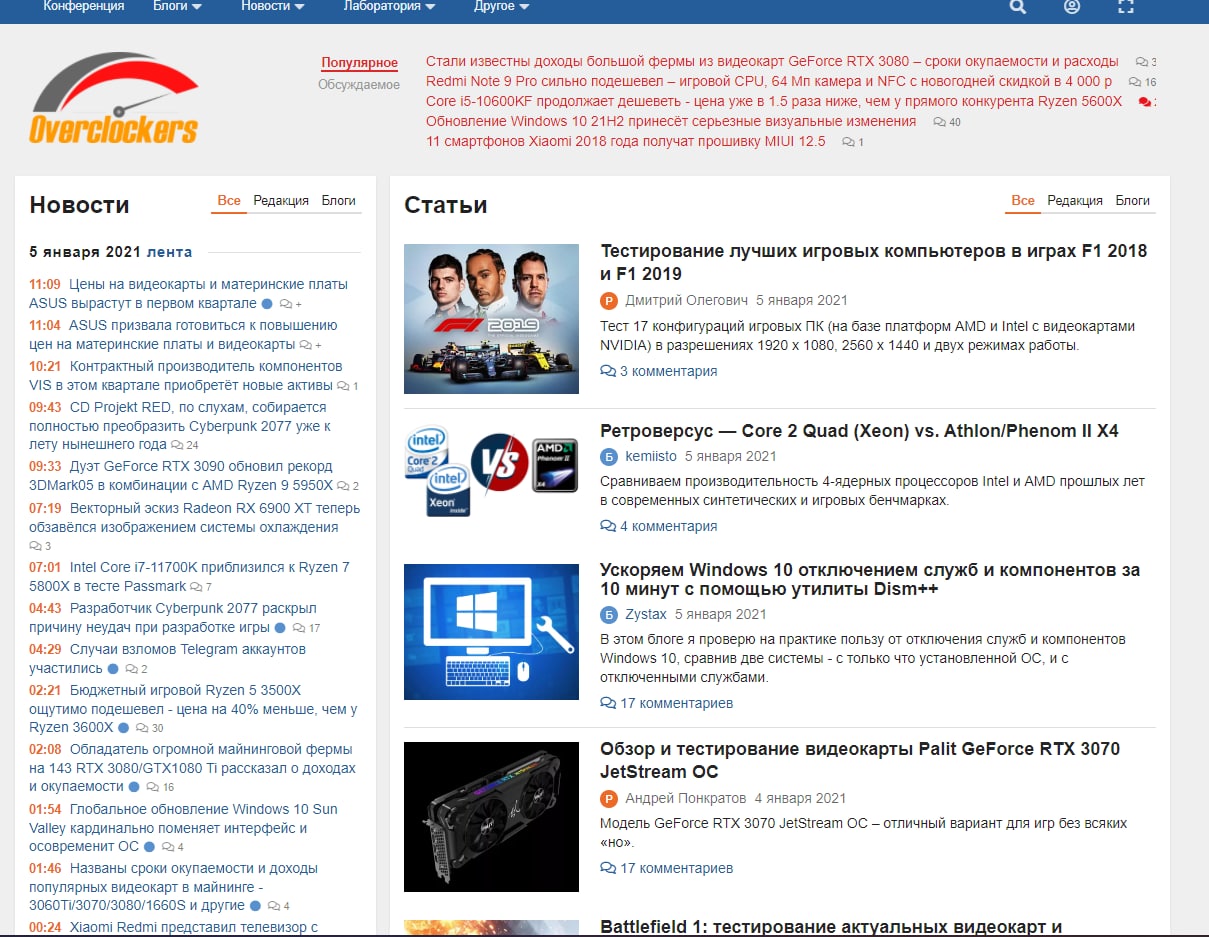Open the site search magnifier icon
The image size is (1209, 937).
coord(1018,6)
